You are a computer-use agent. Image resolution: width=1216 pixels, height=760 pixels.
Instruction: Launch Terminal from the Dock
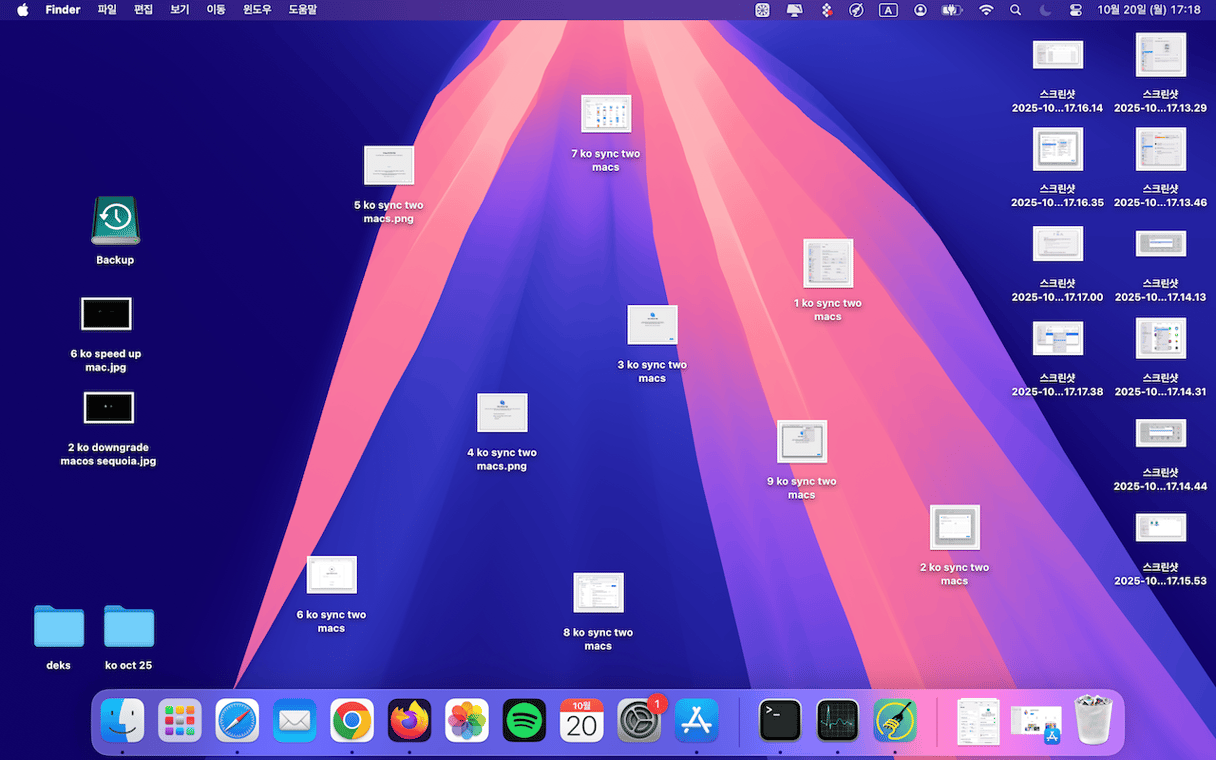[x=780, y=720]
